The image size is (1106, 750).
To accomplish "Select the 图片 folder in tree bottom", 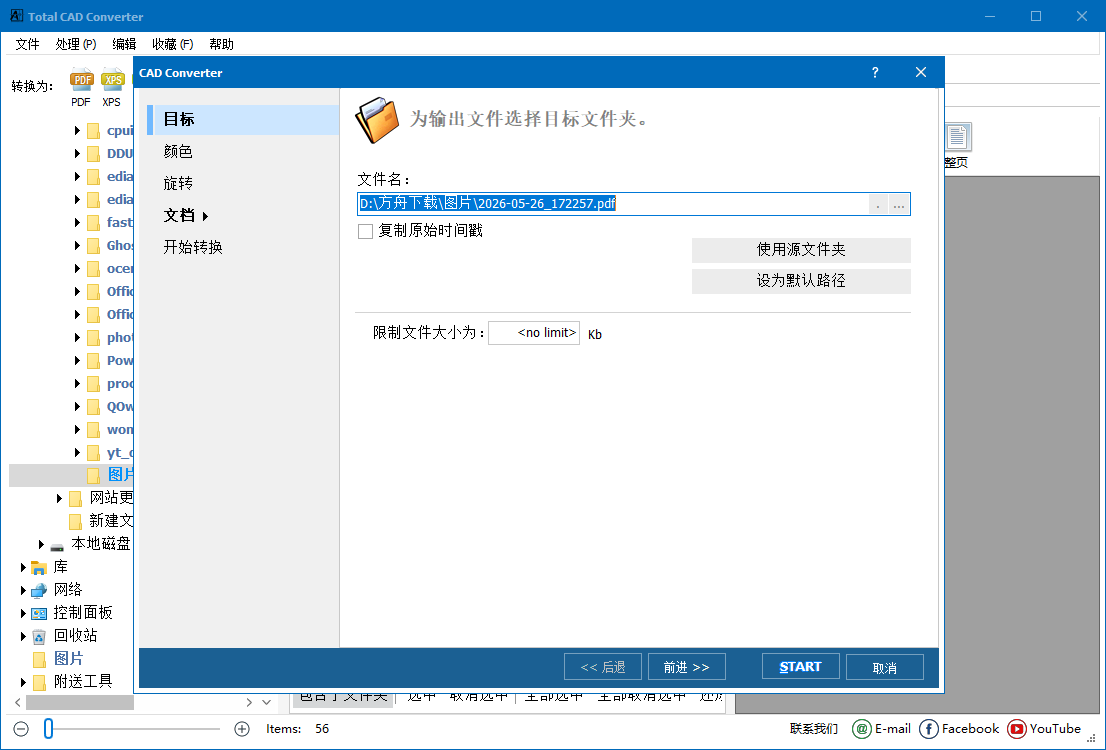I will coord(68,659).
